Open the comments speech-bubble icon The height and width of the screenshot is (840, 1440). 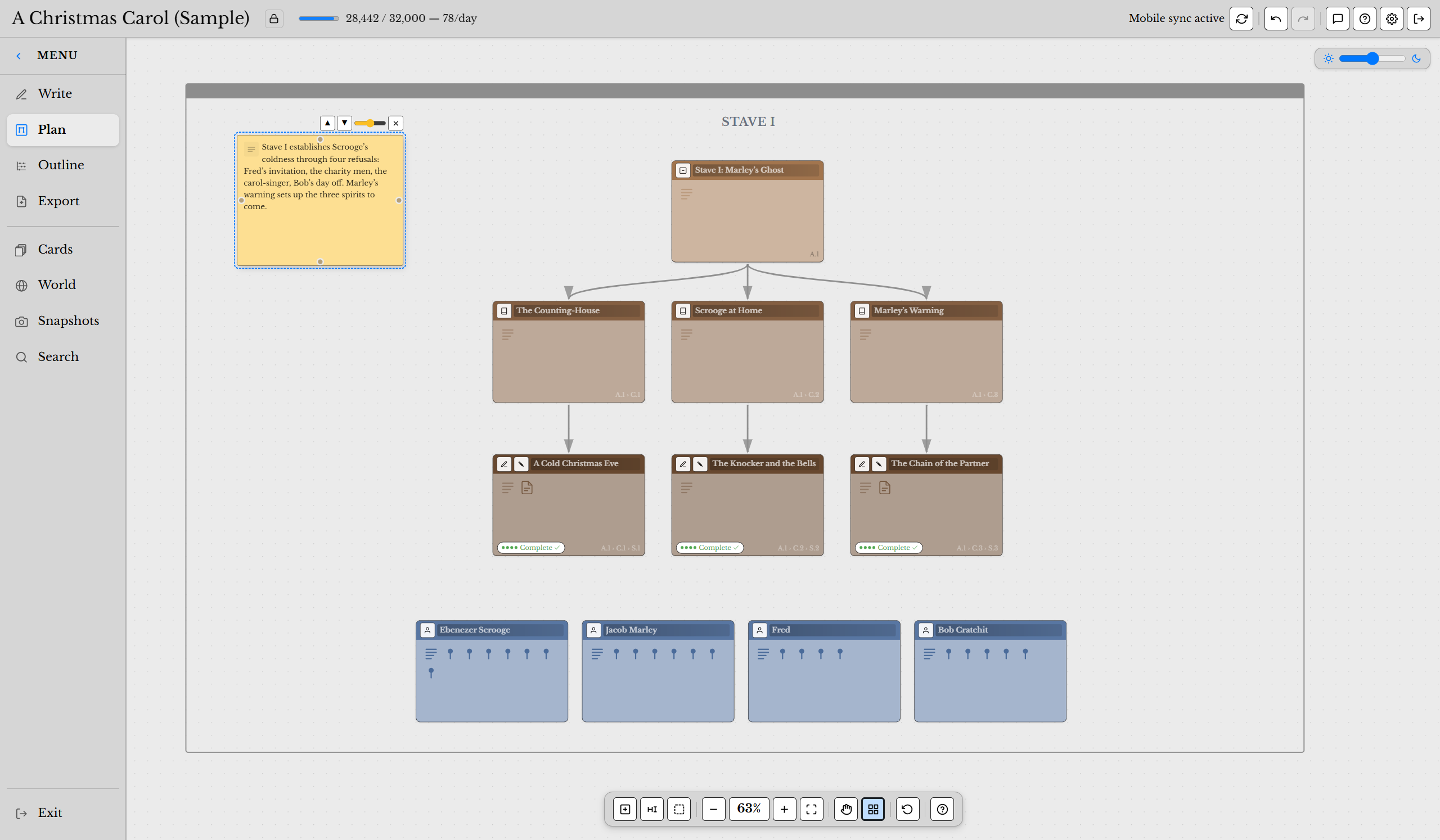(1337, 19)
